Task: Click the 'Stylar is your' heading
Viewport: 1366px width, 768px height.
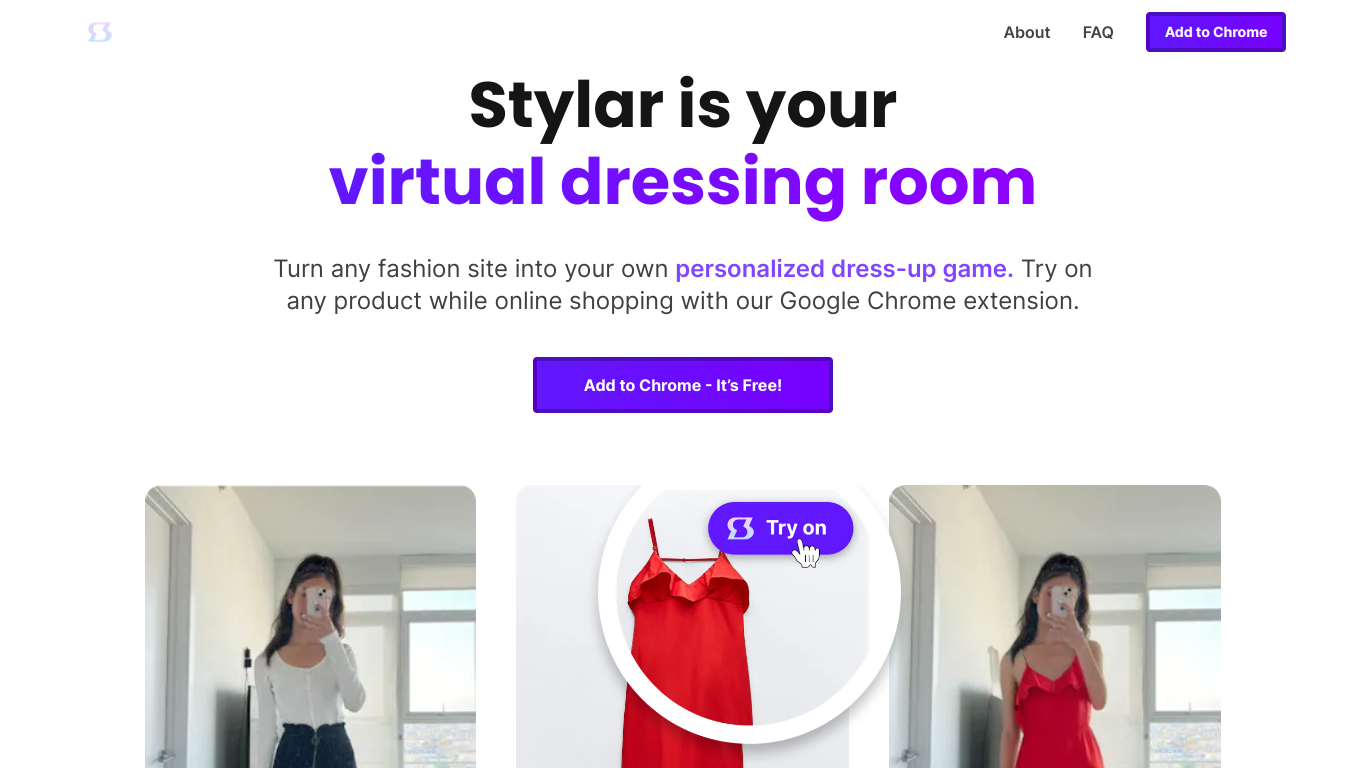Action: (x=682, y=104)
